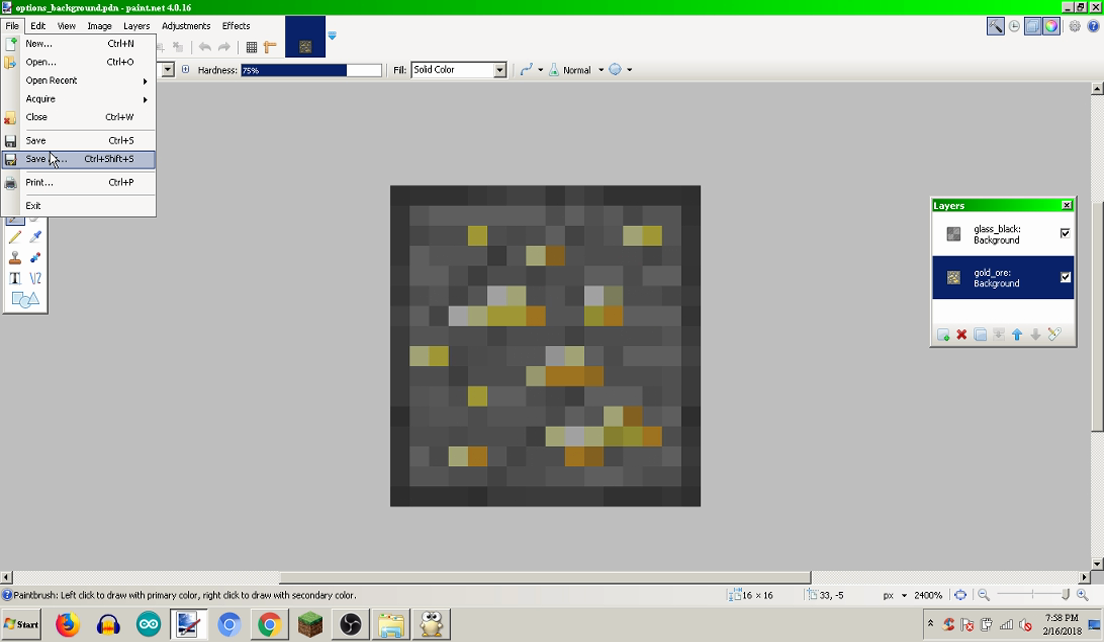The width and height of the screenshot is (1104, 642).
Task: Expand the image list arrow beside thumbnail
Action: point(332,35)
